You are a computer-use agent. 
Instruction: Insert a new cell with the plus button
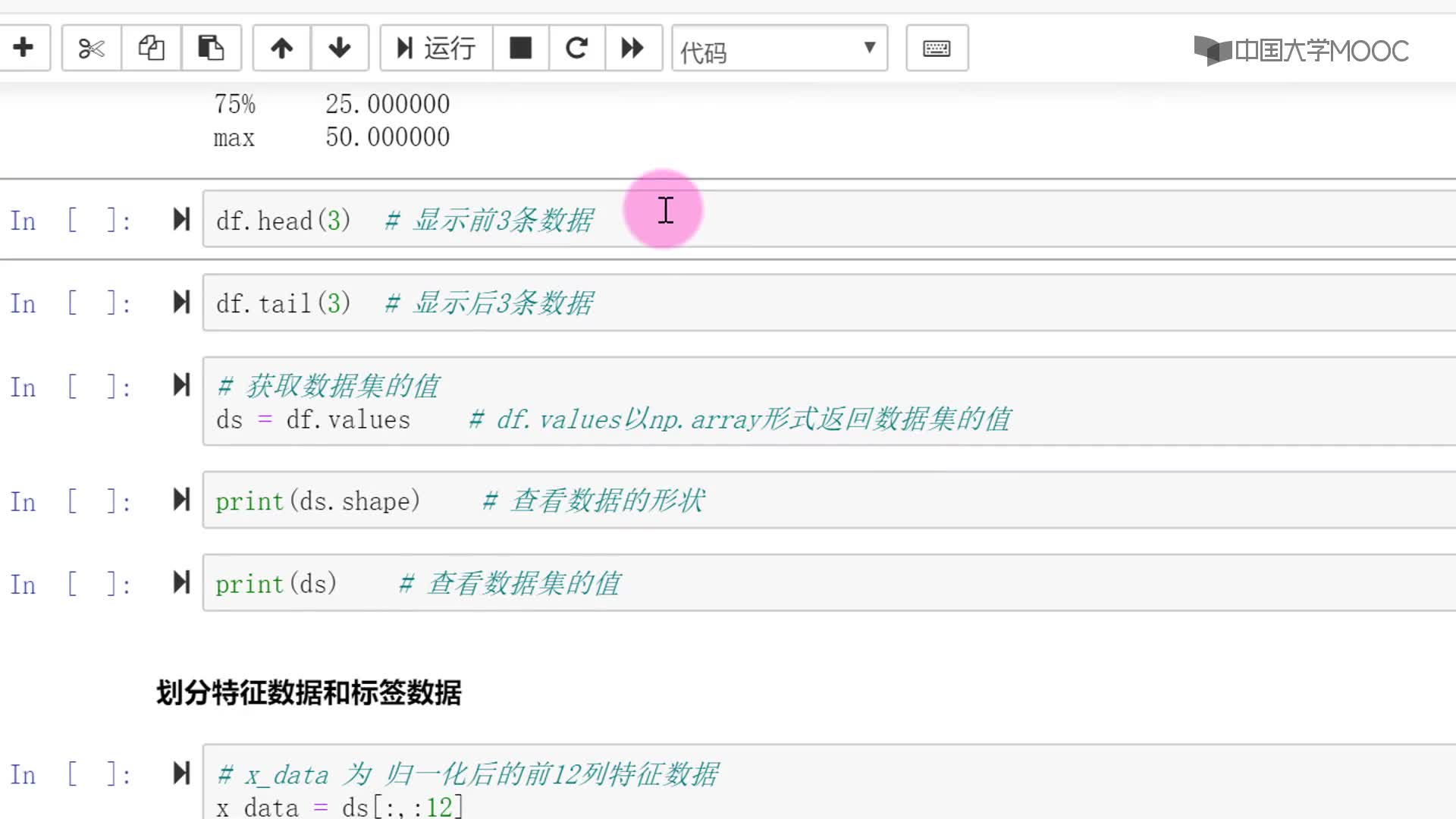click(24, 48)
